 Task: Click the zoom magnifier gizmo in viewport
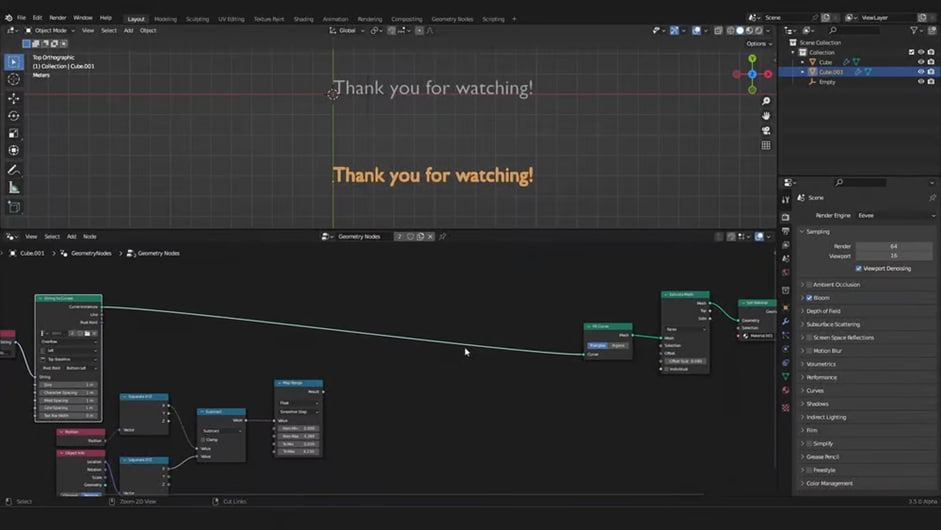point(766,101)
